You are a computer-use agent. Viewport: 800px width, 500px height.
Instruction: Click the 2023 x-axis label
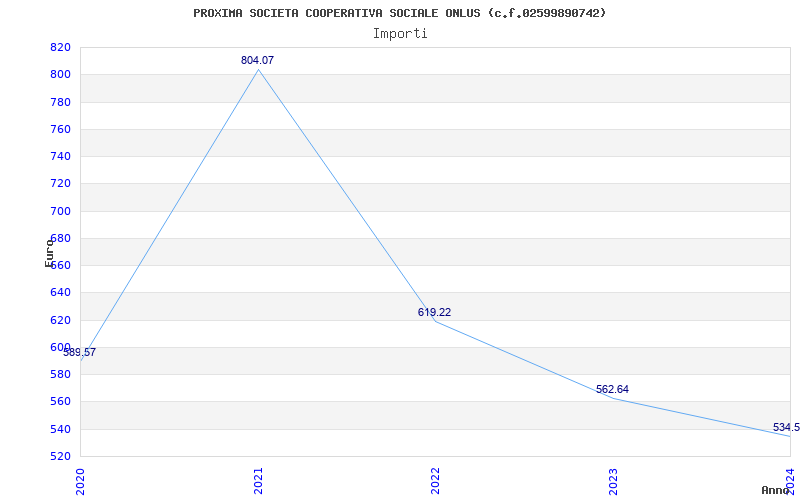point(613,481)
